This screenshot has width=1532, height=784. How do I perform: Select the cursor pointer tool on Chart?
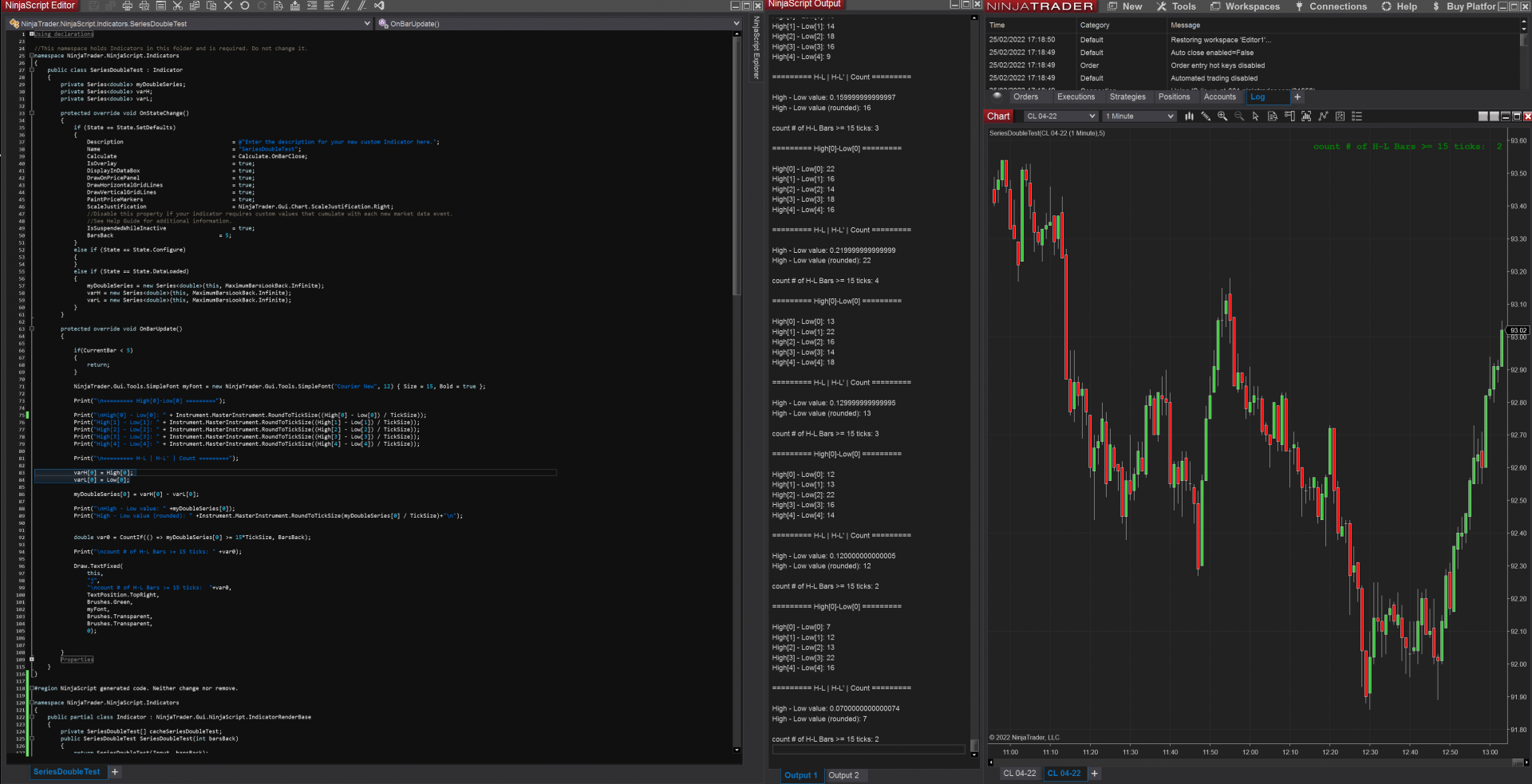[1256, 116]
